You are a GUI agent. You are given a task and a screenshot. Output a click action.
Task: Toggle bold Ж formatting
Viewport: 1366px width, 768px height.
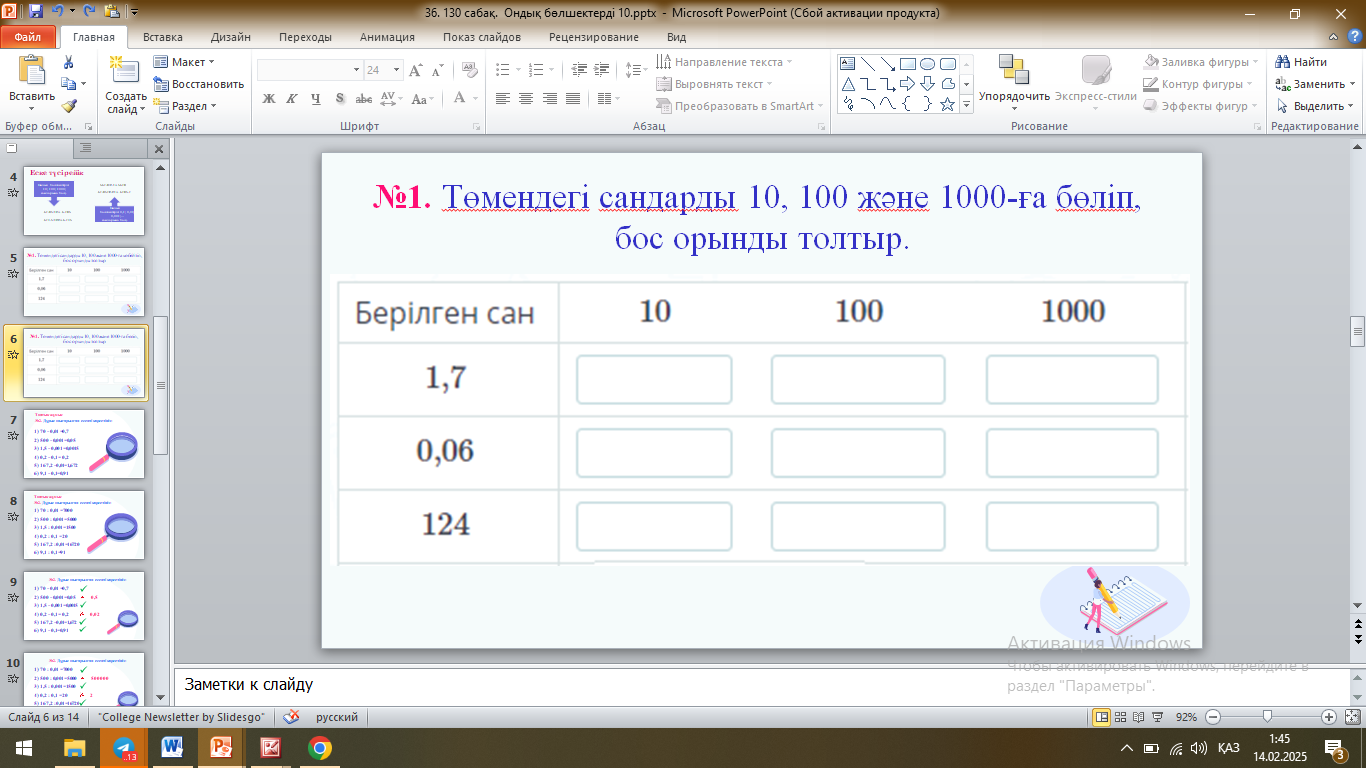(268, 98)
